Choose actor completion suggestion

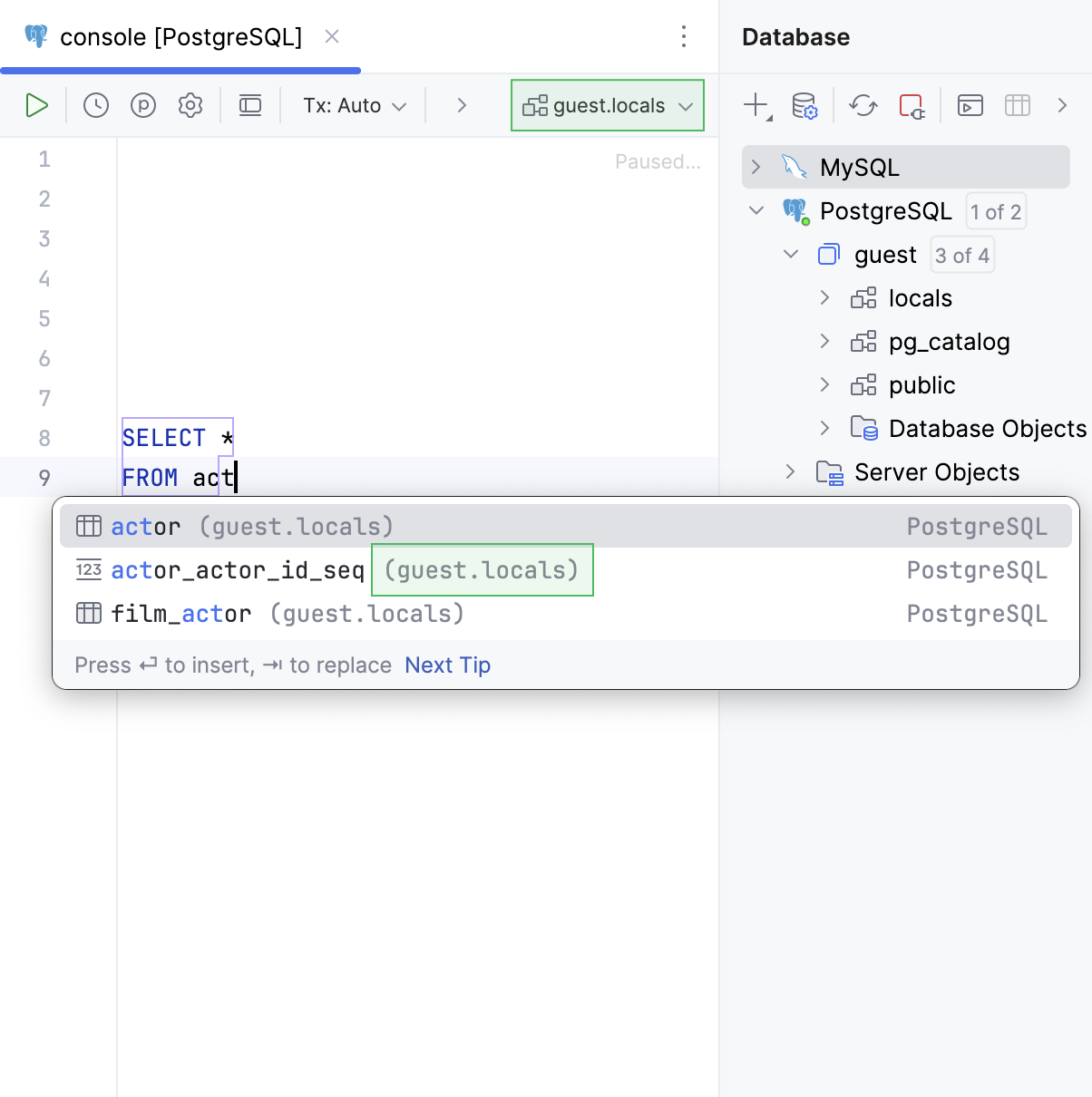click(x=566, y=526)
